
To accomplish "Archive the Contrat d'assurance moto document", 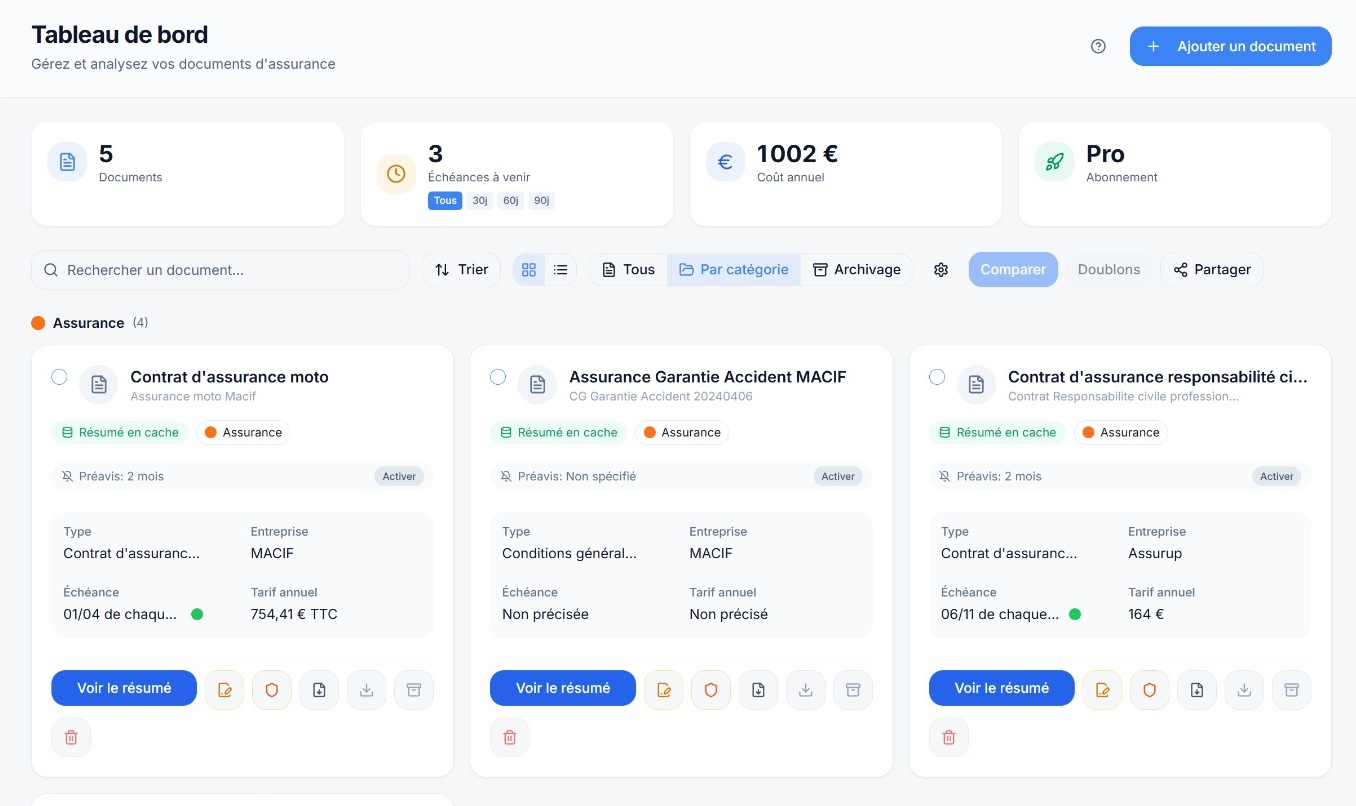I will [x=414, y=690].
